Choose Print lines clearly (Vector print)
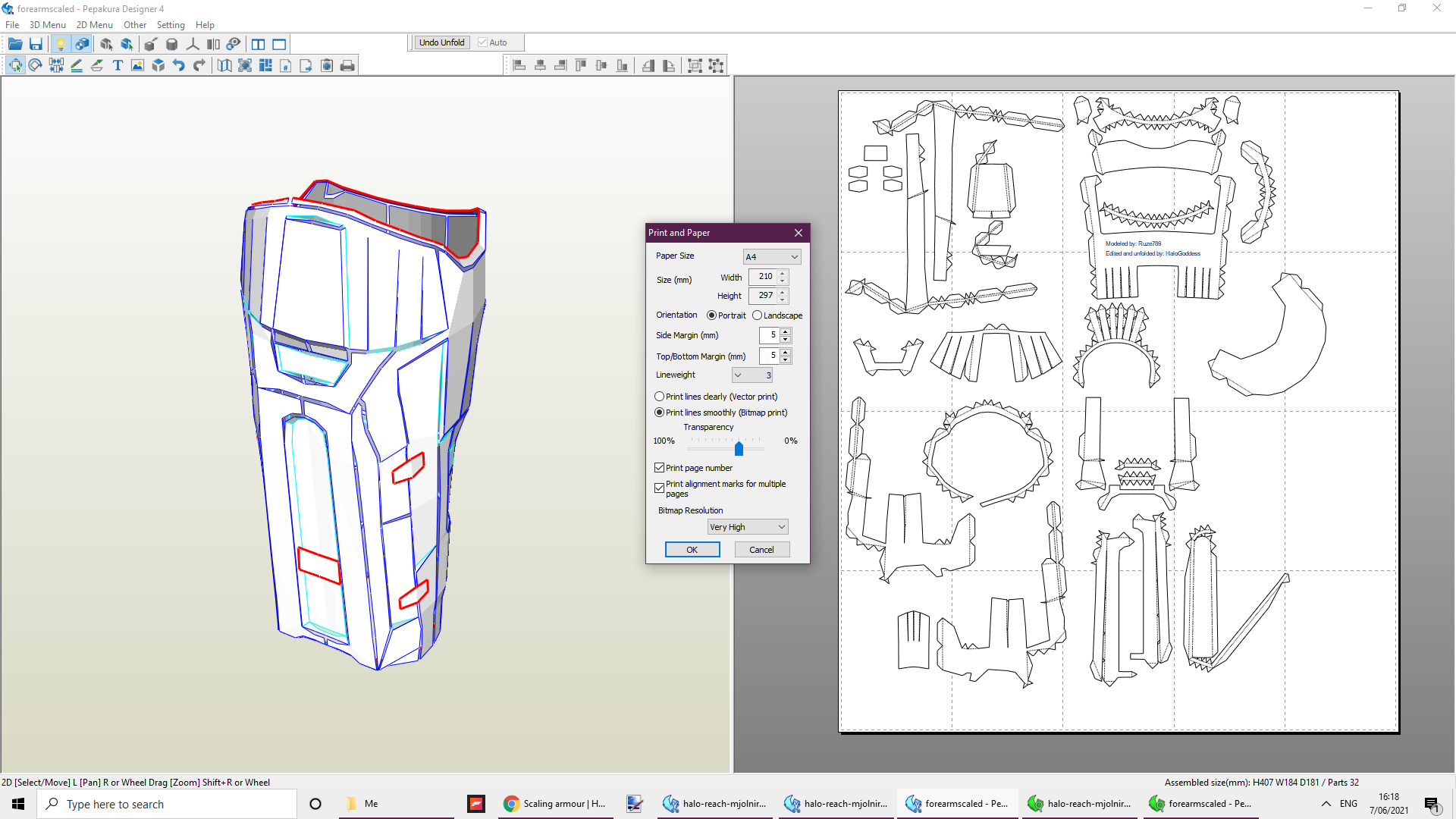The width and height of the screenshot is (1456, 819). 659,397
